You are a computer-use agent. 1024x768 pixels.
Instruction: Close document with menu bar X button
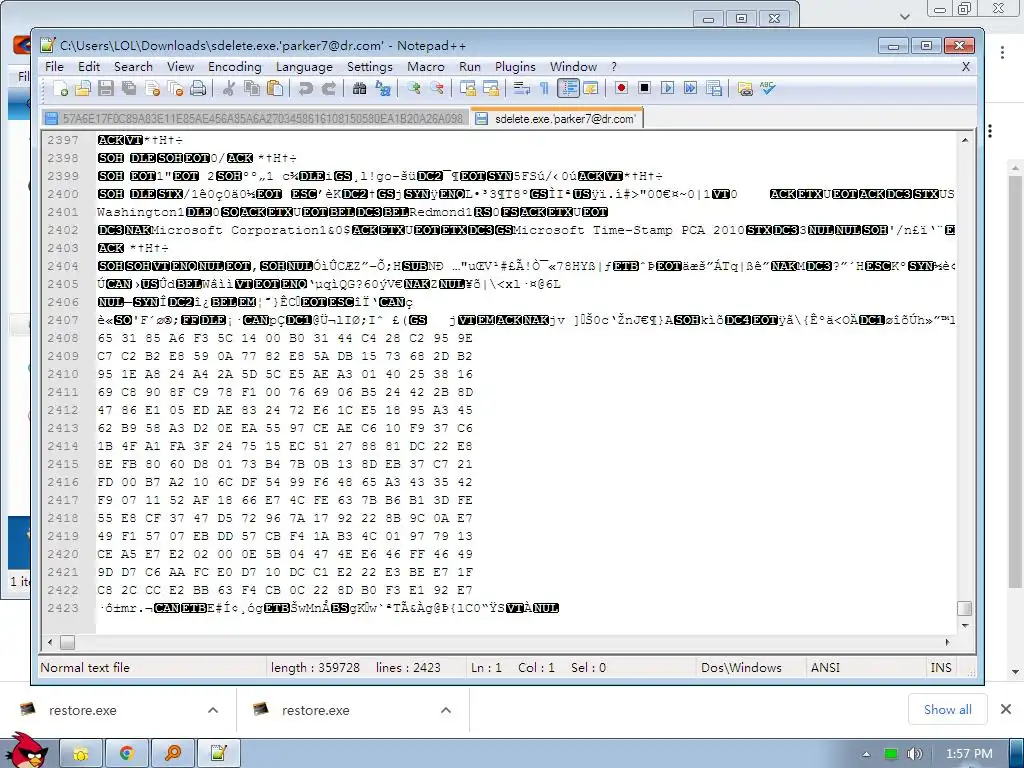[966, 67]
